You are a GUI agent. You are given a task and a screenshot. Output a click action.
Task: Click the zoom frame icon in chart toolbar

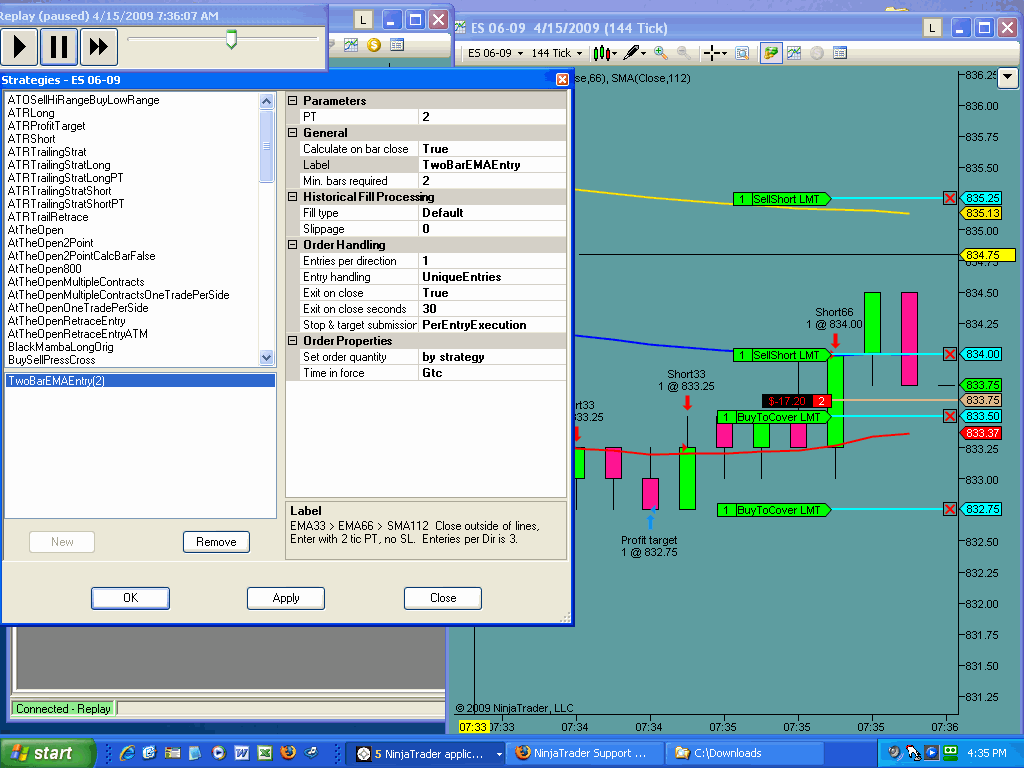(x=742, y=54)
